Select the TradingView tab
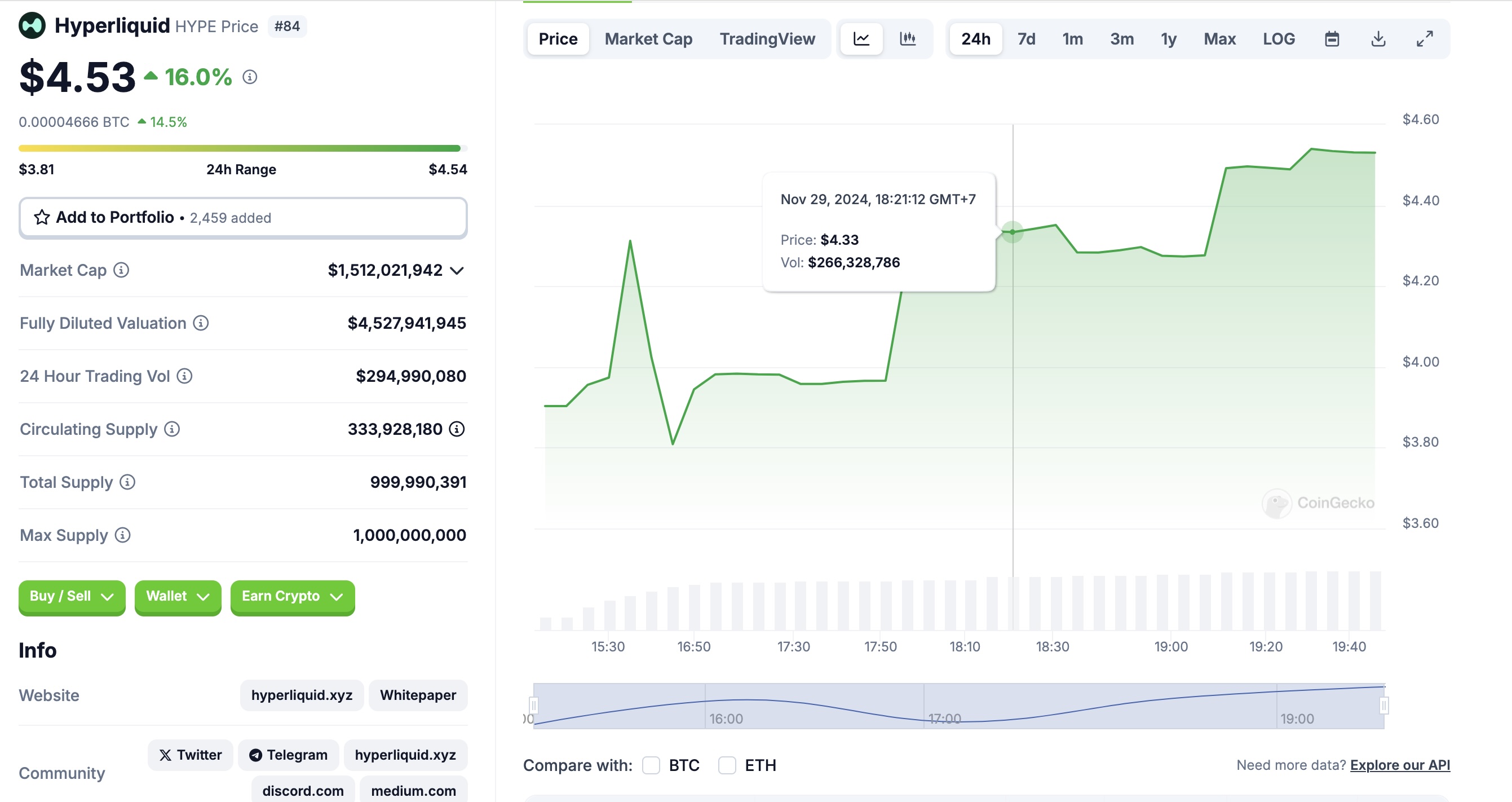This screenshot has width=1512, height=802. click(x=767, y=39)
